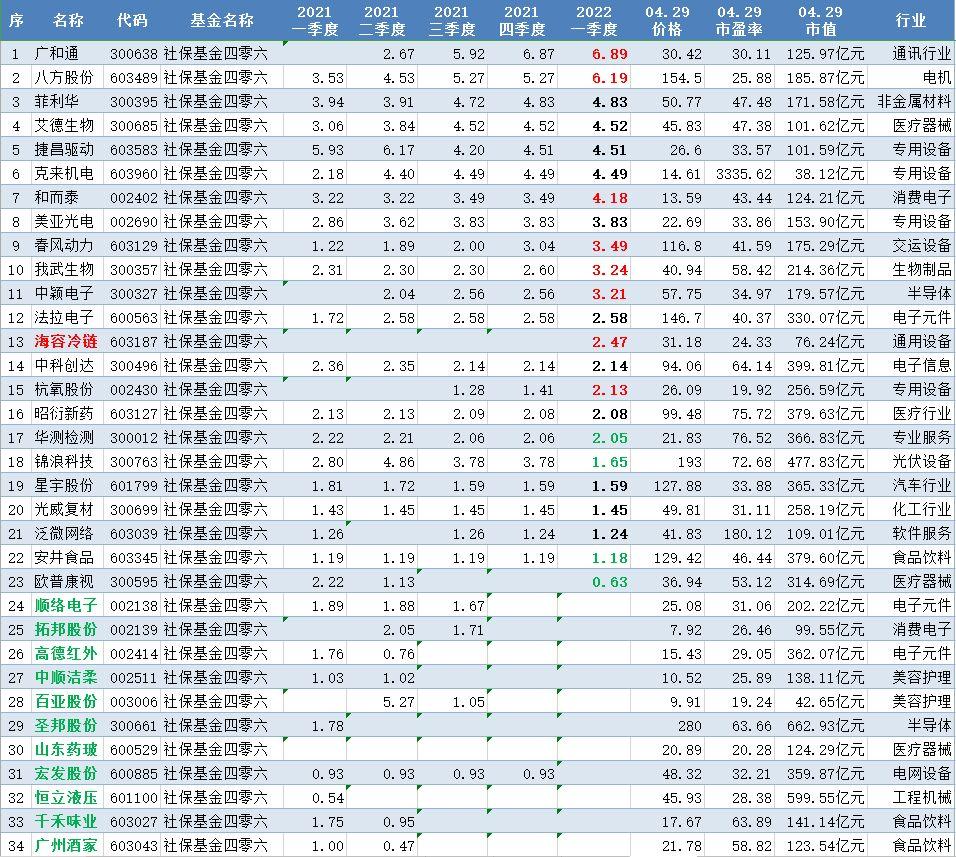The height and width of the screenshot is (857, 956).
Task: Select the industry cell 工程机械
Action: [x=922, y=798]
